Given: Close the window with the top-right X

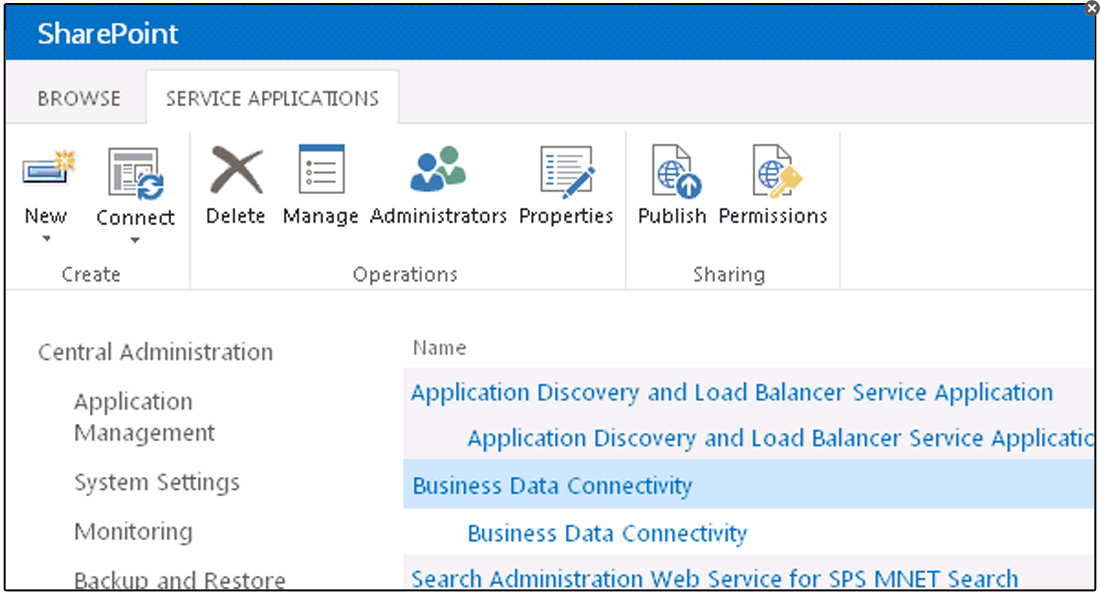Looking at the screenshot, I should (1092, 8).
